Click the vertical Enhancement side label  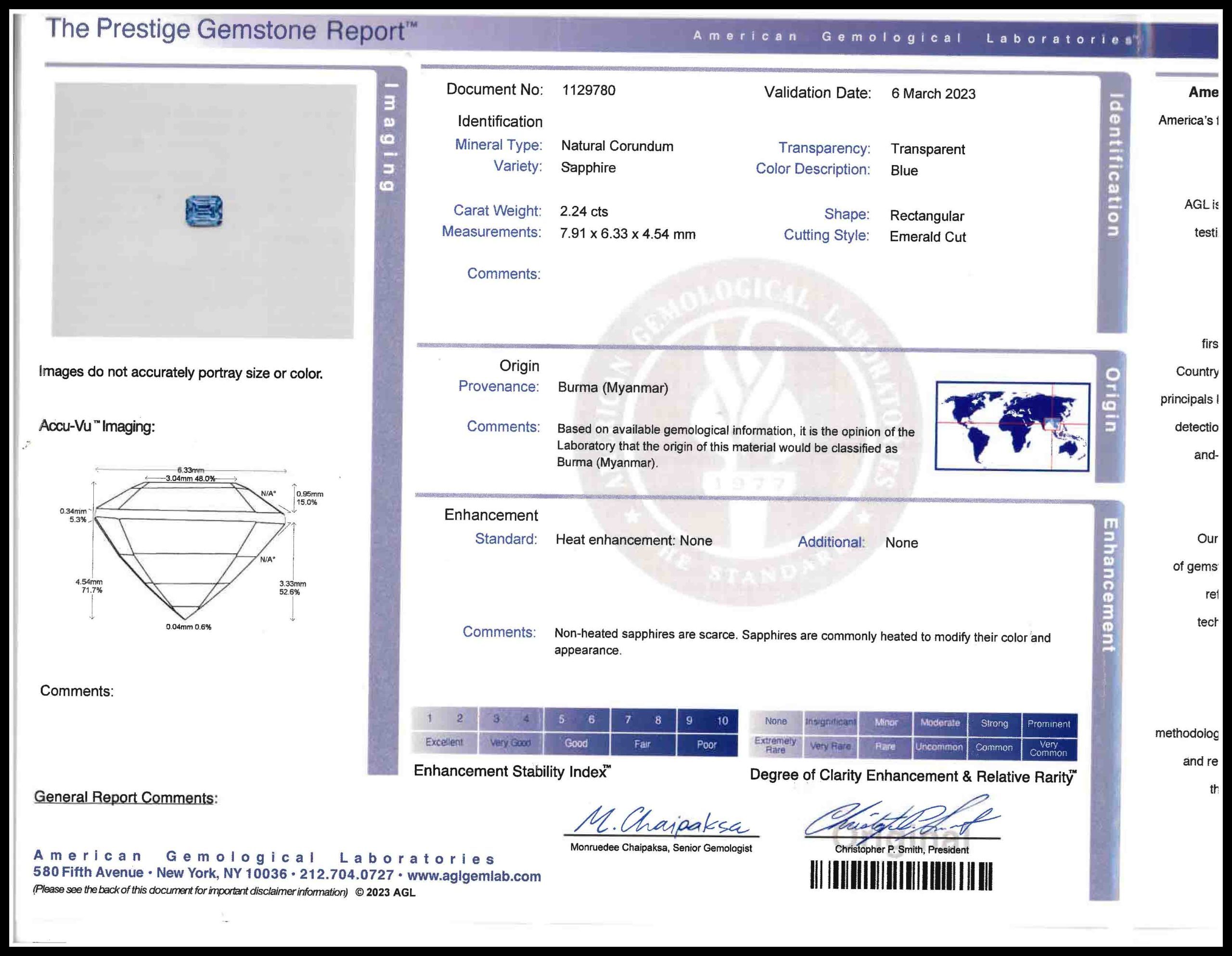point(1110,585)
